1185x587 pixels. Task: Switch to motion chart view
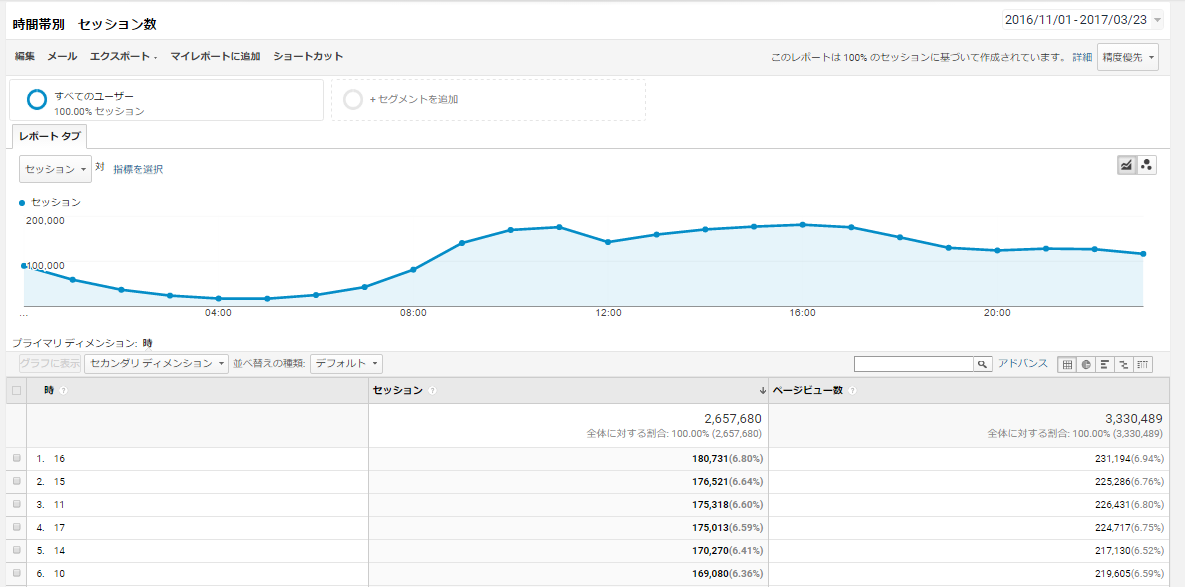[1147, 165]
